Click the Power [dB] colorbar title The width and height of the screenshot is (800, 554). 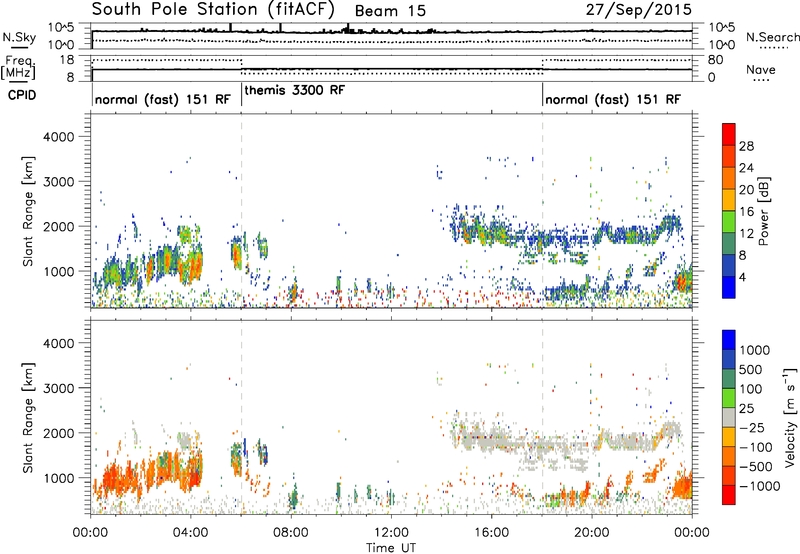point(763,211)
